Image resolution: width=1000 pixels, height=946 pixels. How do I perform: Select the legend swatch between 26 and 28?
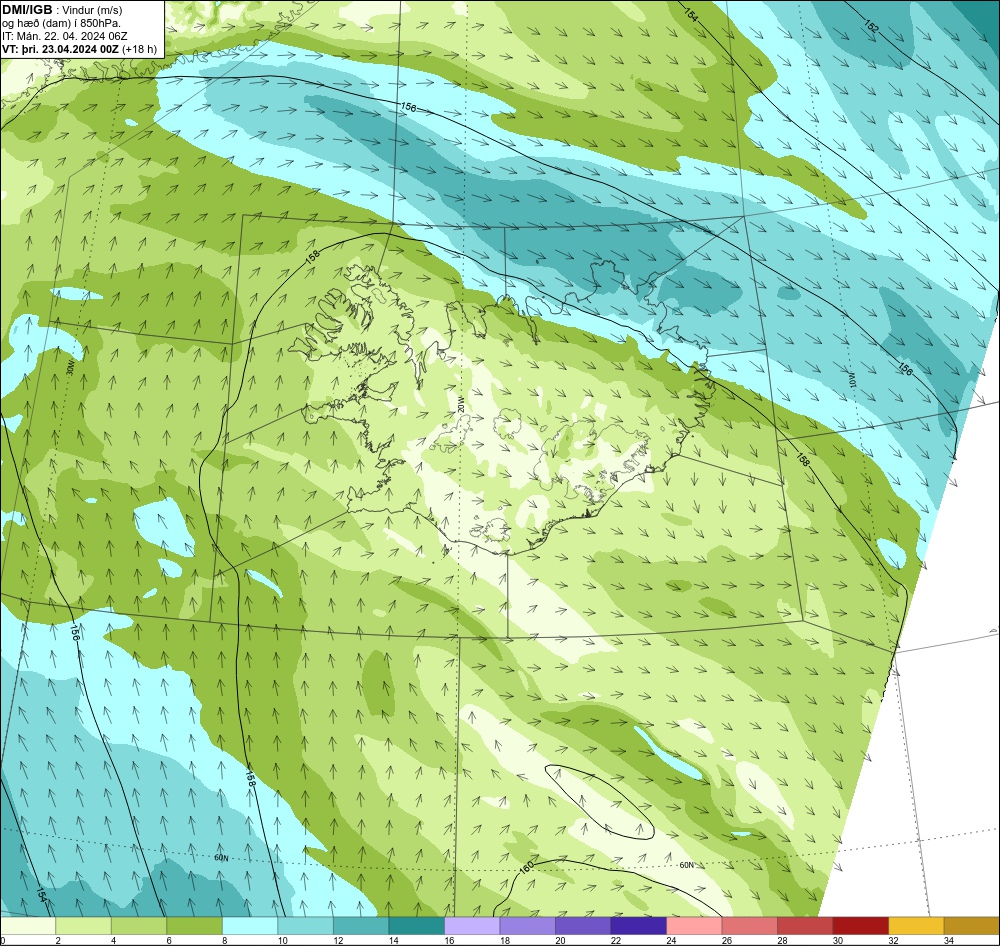tap(749, 926)
